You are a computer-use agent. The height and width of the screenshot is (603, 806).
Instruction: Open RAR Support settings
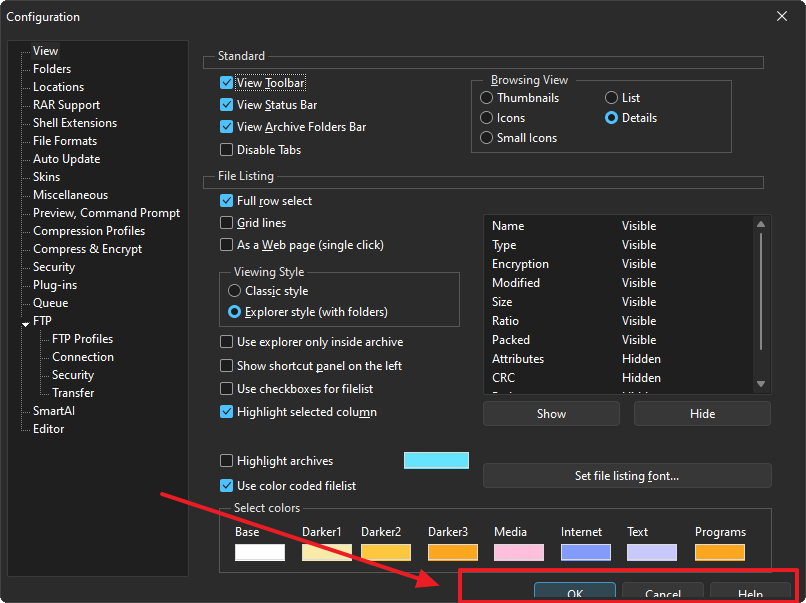click(66, 105)
